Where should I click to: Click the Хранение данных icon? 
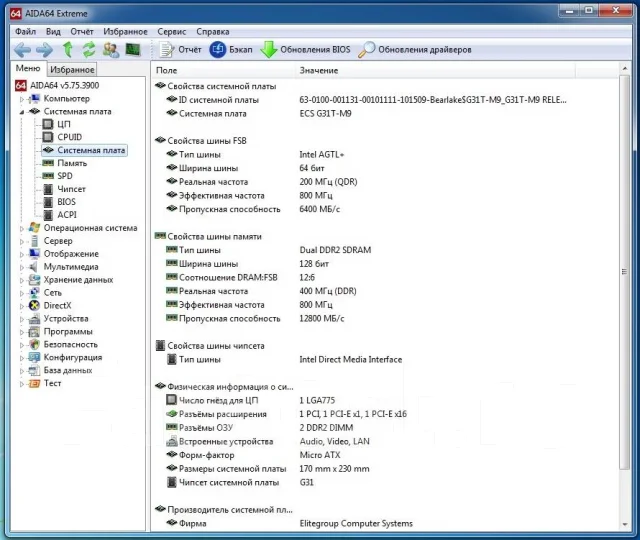pos(34,280)
